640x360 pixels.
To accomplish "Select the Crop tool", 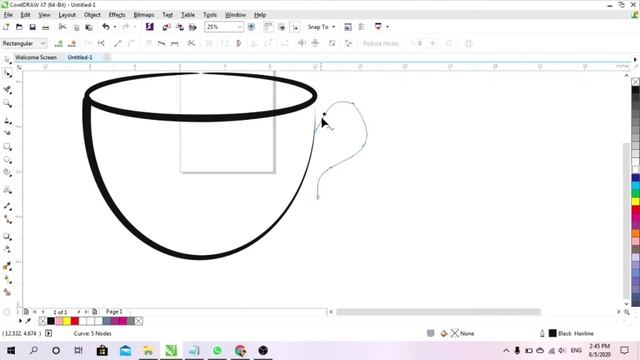I will pyautogui.click(x=7, y=89).
